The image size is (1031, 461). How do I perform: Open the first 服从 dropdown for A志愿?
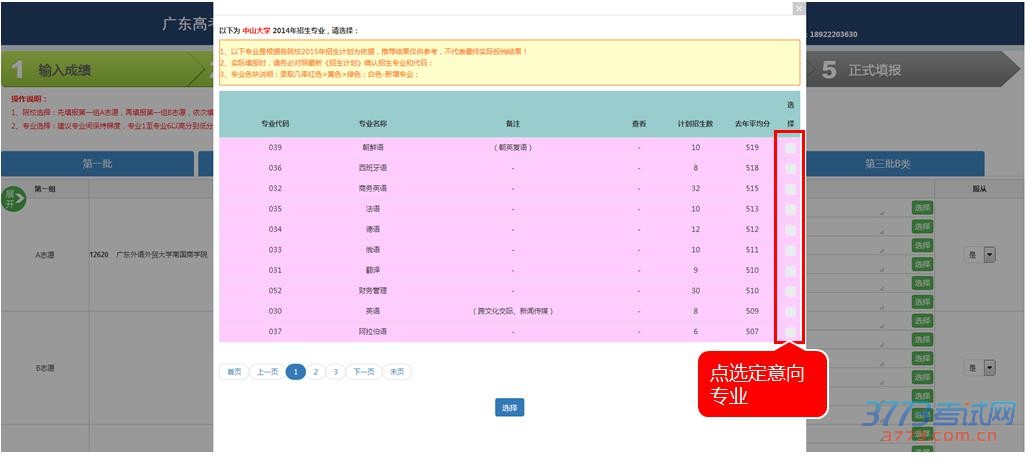pos(989,255)
